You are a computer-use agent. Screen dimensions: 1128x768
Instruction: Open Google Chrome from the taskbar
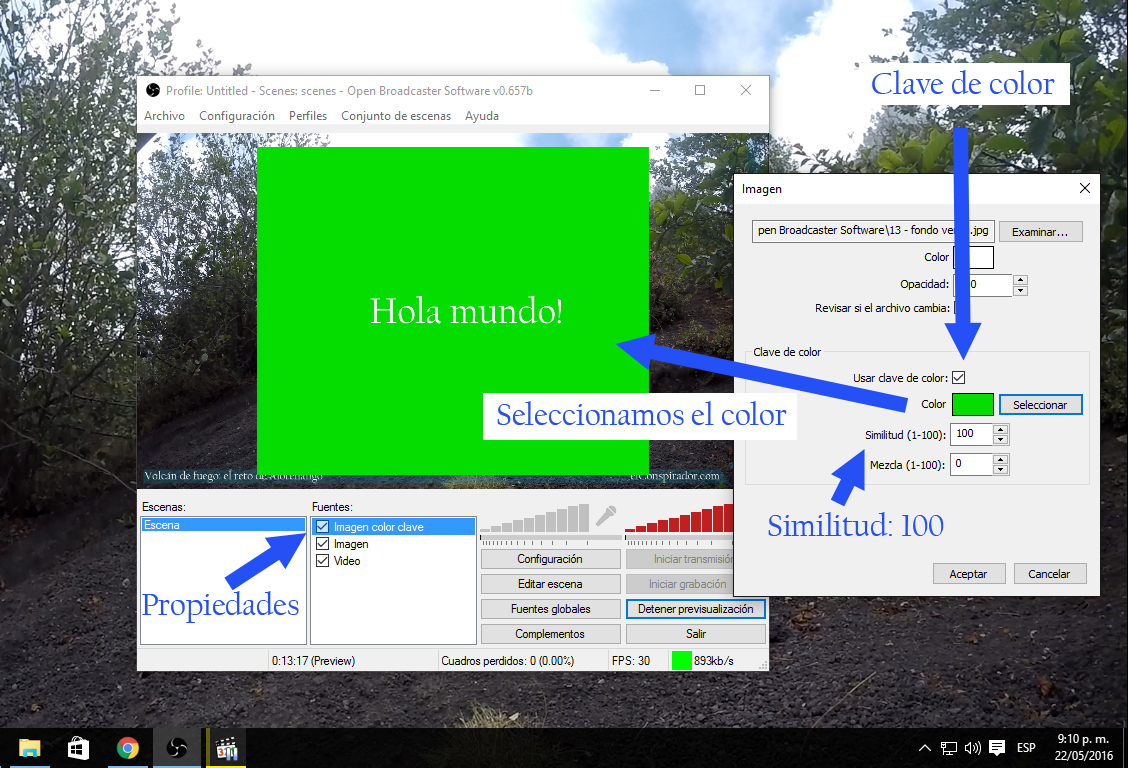click(x=127, y=748)
